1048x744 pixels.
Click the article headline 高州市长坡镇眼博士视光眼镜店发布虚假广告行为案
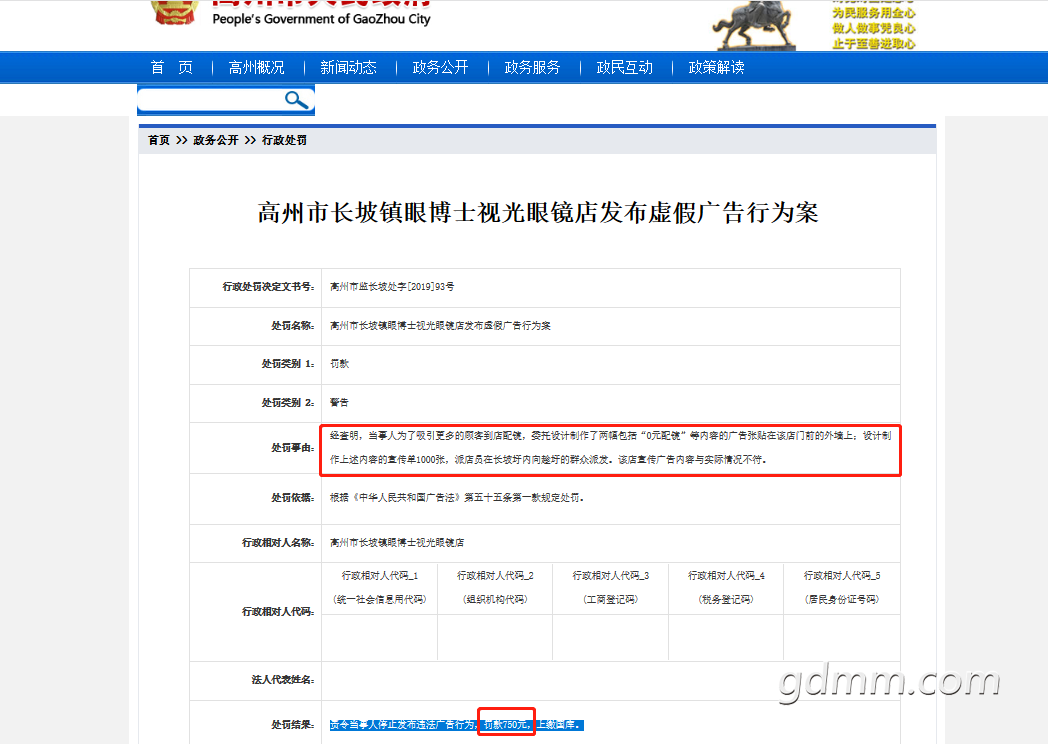tap(538, 213)
